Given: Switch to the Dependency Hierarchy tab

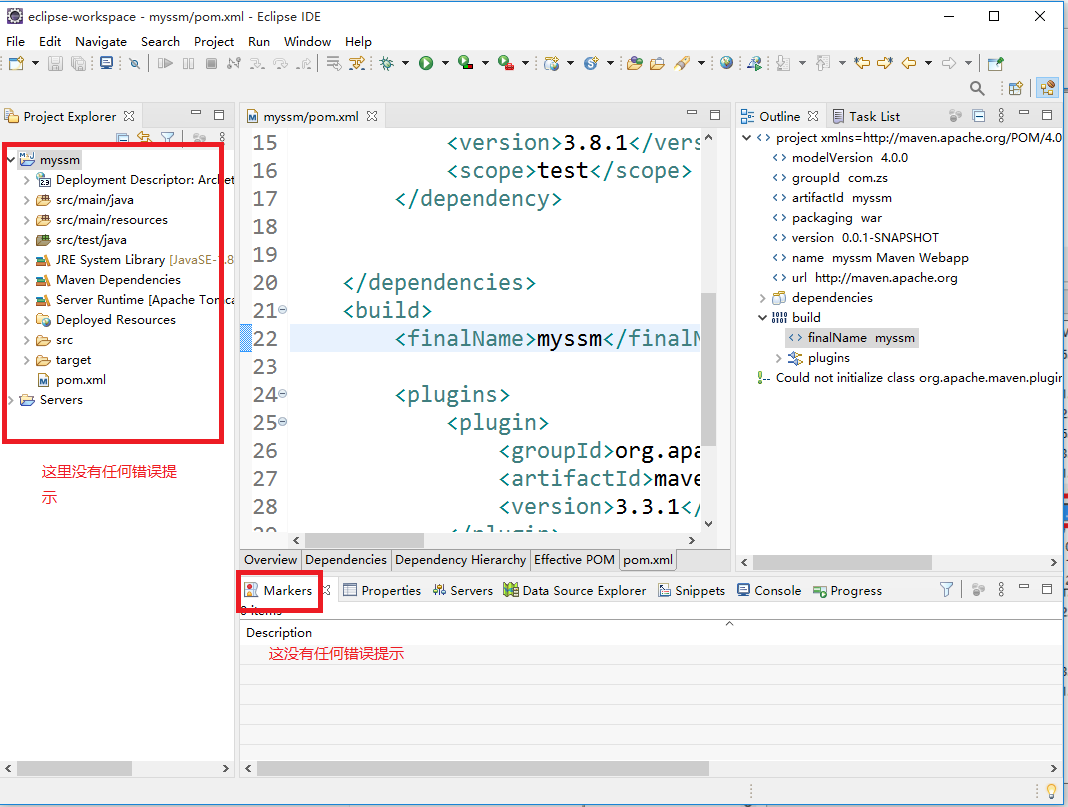Looking at the screenshot, I should [460, 560].
